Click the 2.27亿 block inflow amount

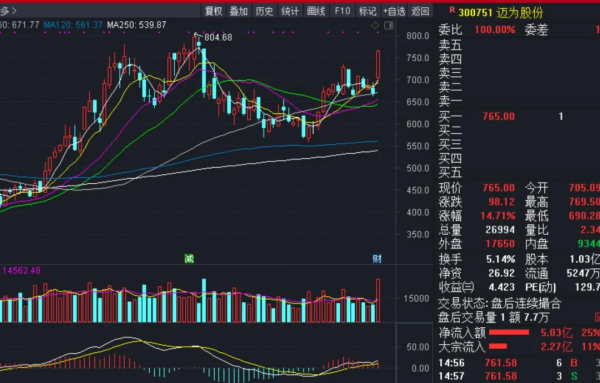pos(556,347)
